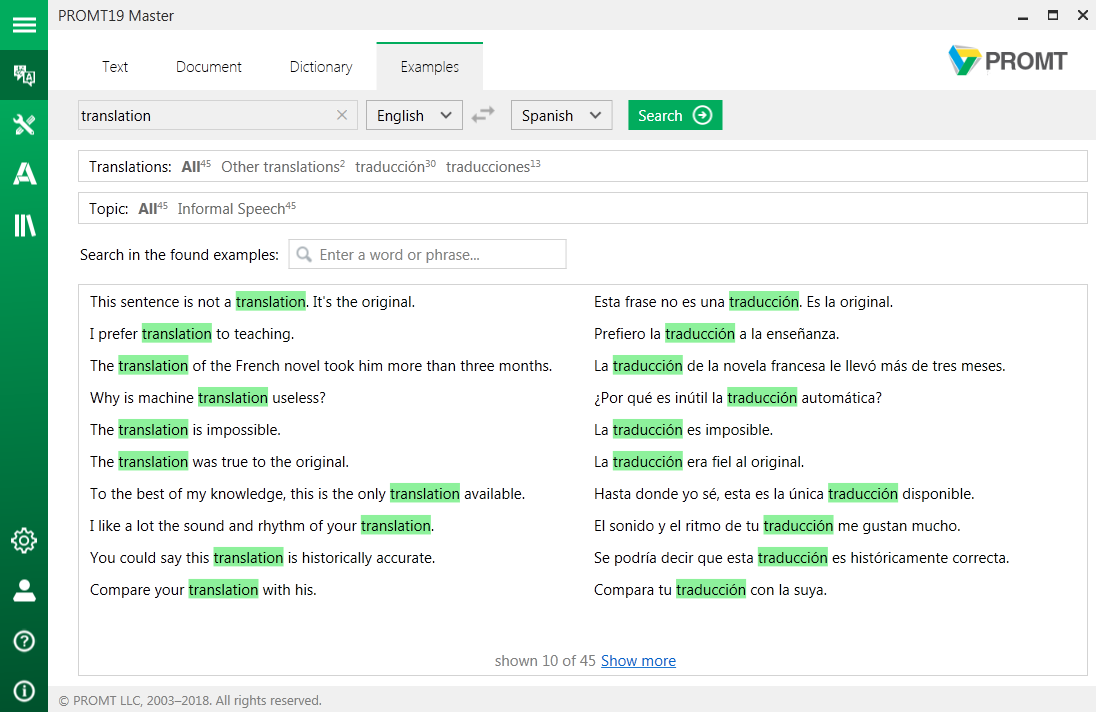Clear the search query with the X icon
1096x712 pixels.
(x=342, y=115)
